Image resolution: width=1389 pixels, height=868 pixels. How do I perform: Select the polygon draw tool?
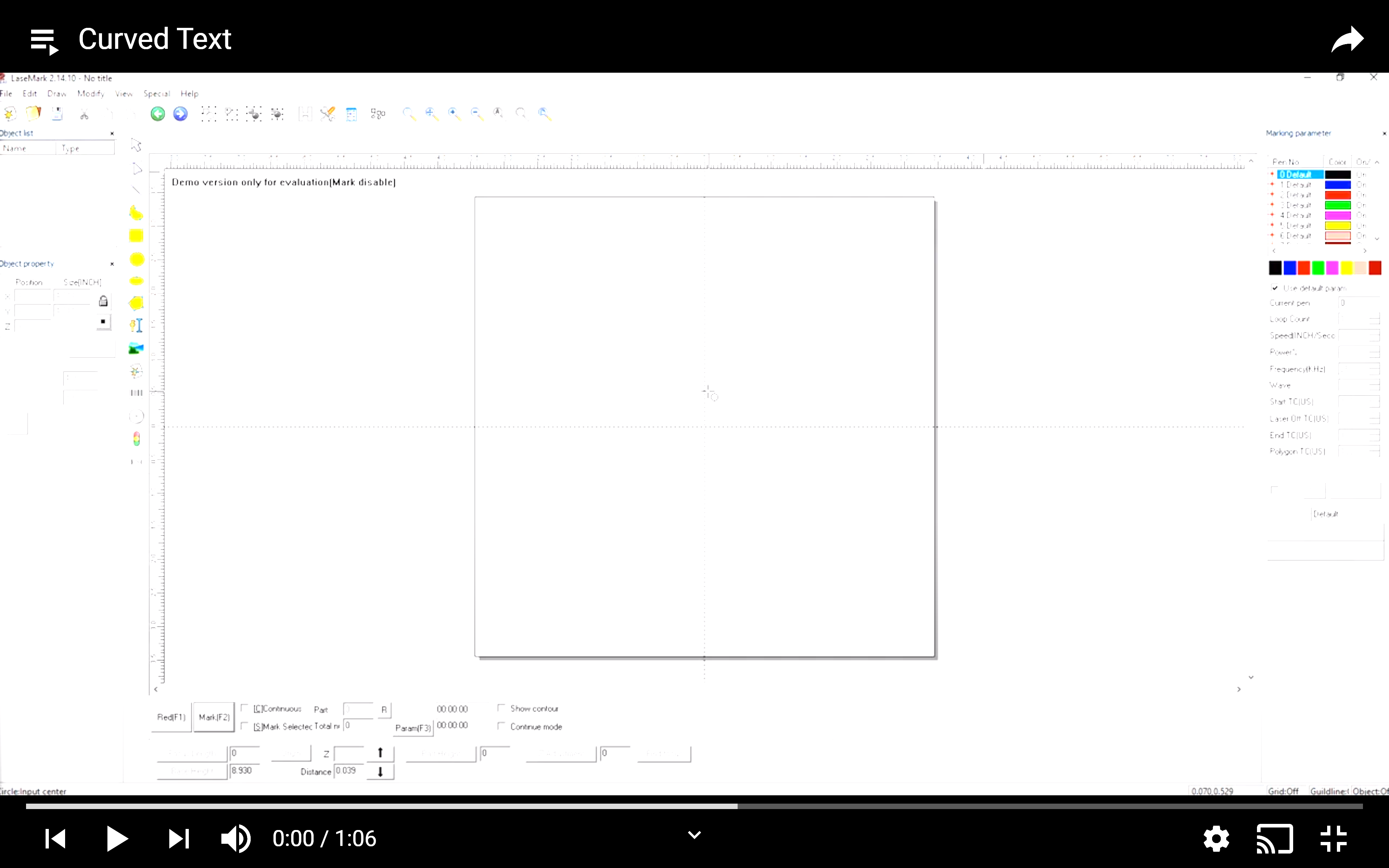tap(136, 303)
